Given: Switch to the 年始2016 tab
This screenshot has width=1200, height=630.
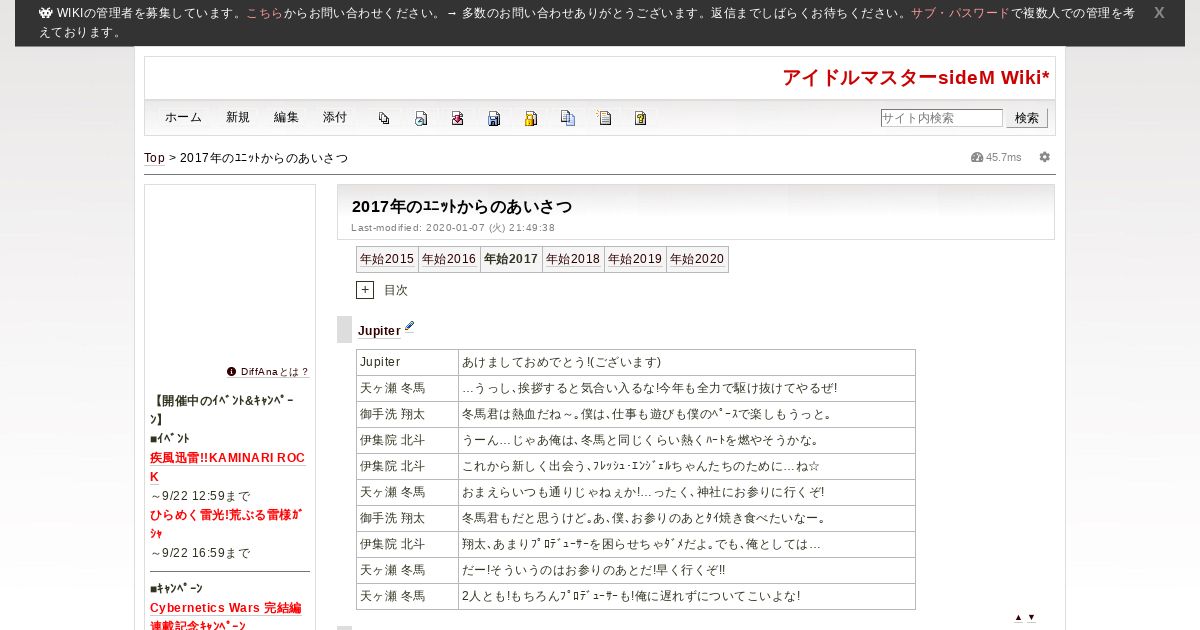Looking at the screenshot, I should 449,259.
